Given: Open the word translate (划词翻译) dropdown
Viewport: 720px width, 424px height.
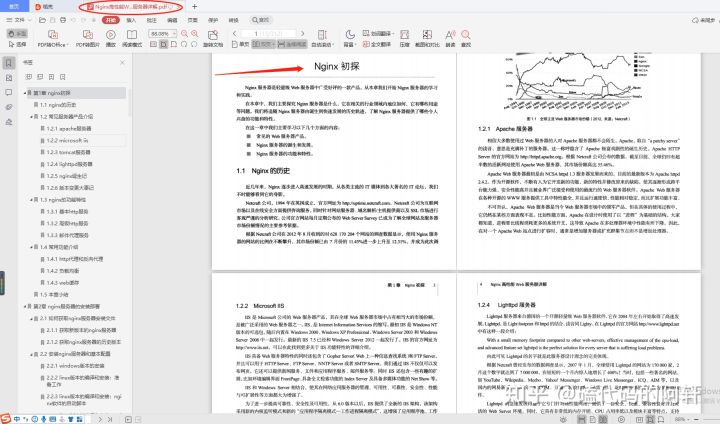Looking at the screenshot, I should [x=378, y=34].
